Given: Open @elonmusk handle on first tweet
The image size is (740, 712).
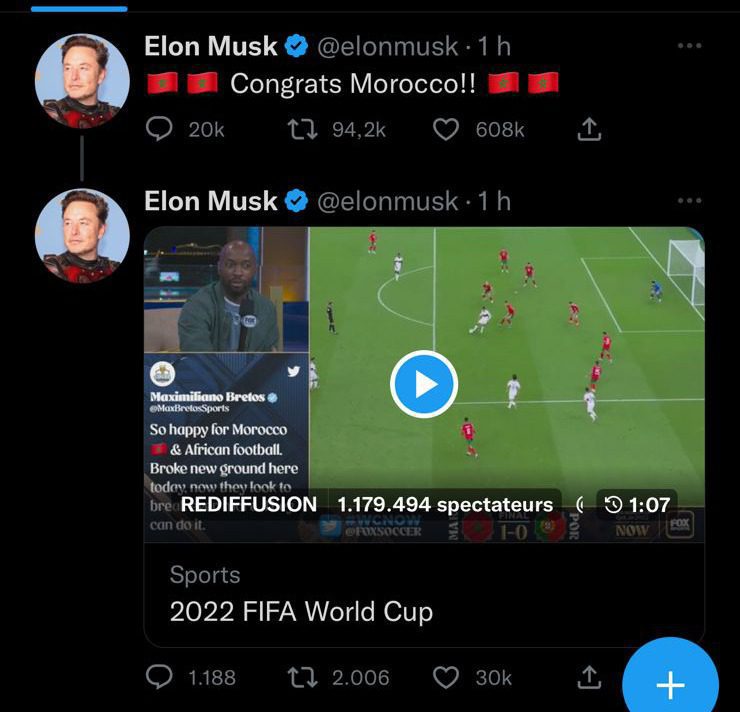Looking at the screenshot, I should click(x=388, y=46).
